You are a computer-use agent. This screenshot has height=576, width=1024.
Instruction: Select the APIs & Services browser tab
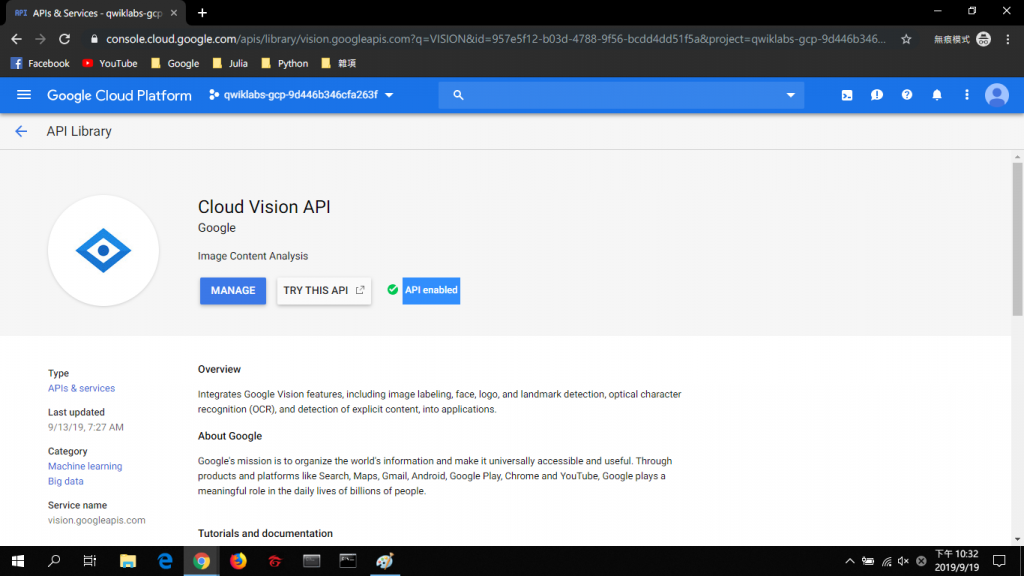tap(94, 13)
